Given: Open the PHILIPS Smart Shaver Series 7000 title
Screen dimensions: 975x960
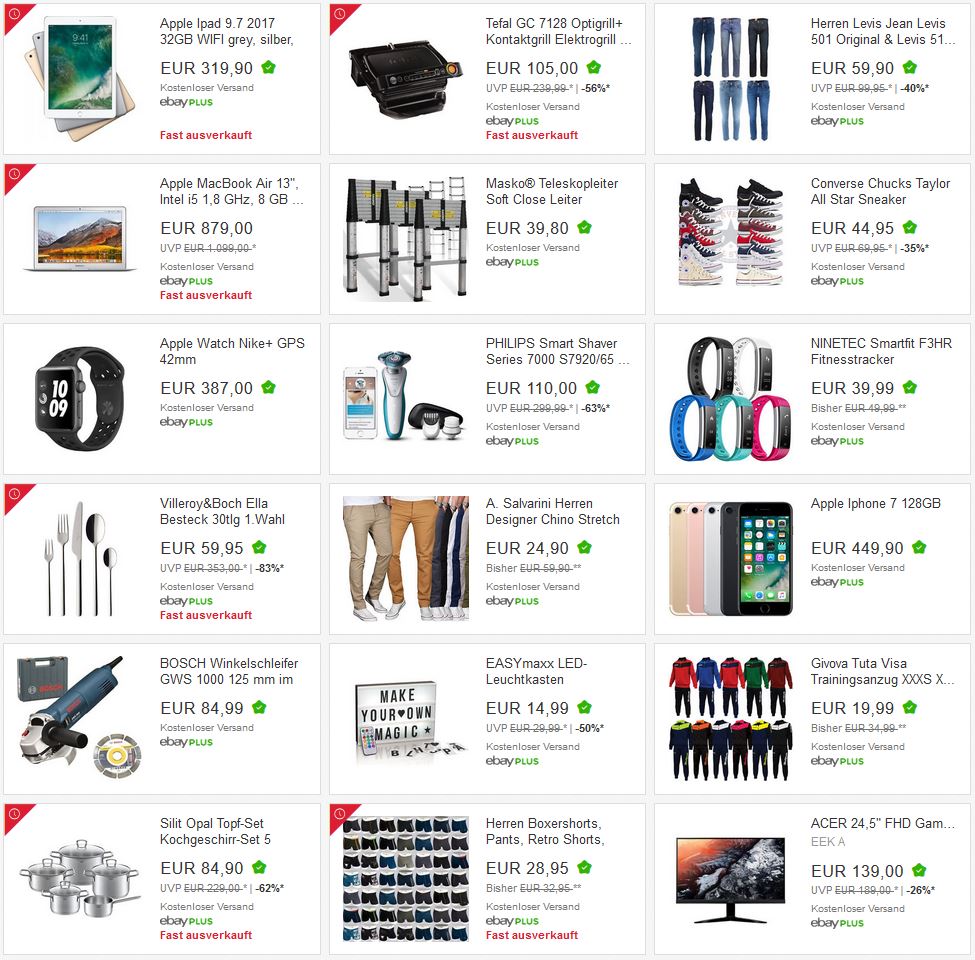Looking at the screenshot, I should pyautogui.click(x=558, y=351).
